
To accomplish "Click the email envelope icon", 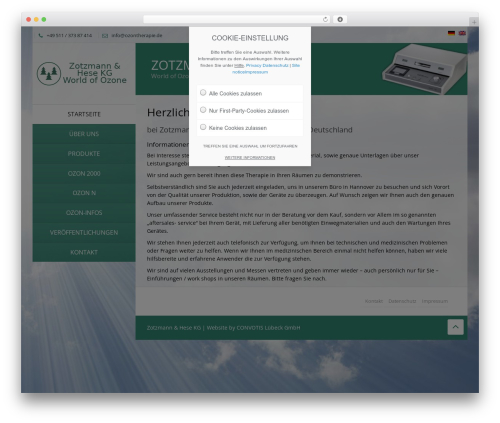I will pos(105,36).
